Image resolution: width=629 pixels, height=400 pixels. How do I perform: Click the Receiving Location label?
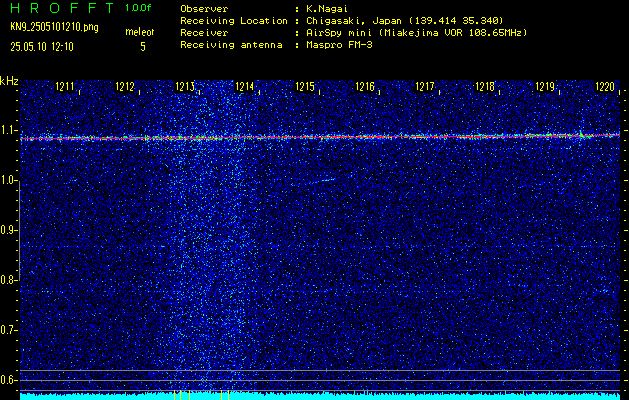[x=234, y=21]
